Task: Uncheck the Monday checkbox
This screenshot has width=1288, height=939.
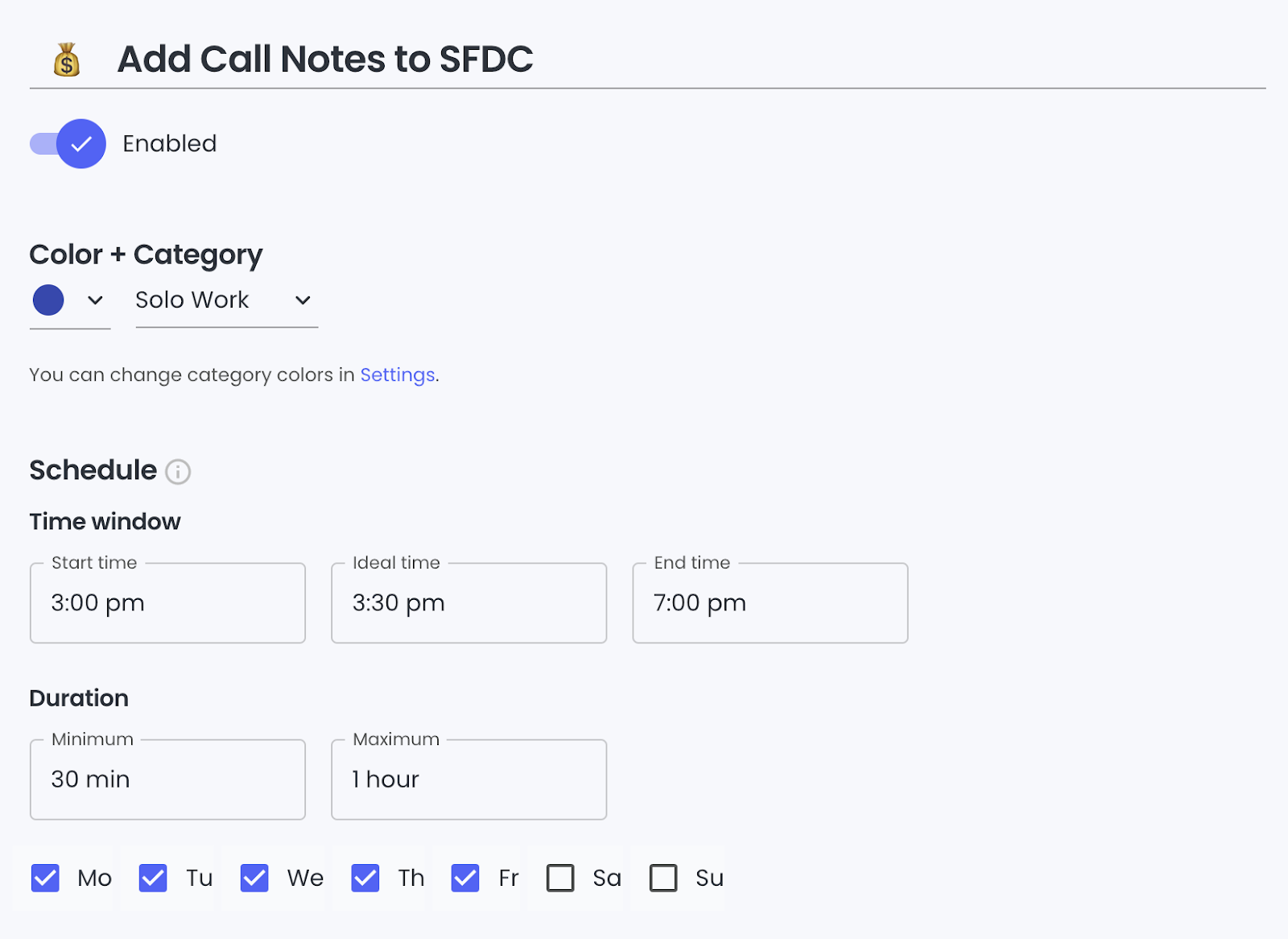Action: [x=45, y=878]
